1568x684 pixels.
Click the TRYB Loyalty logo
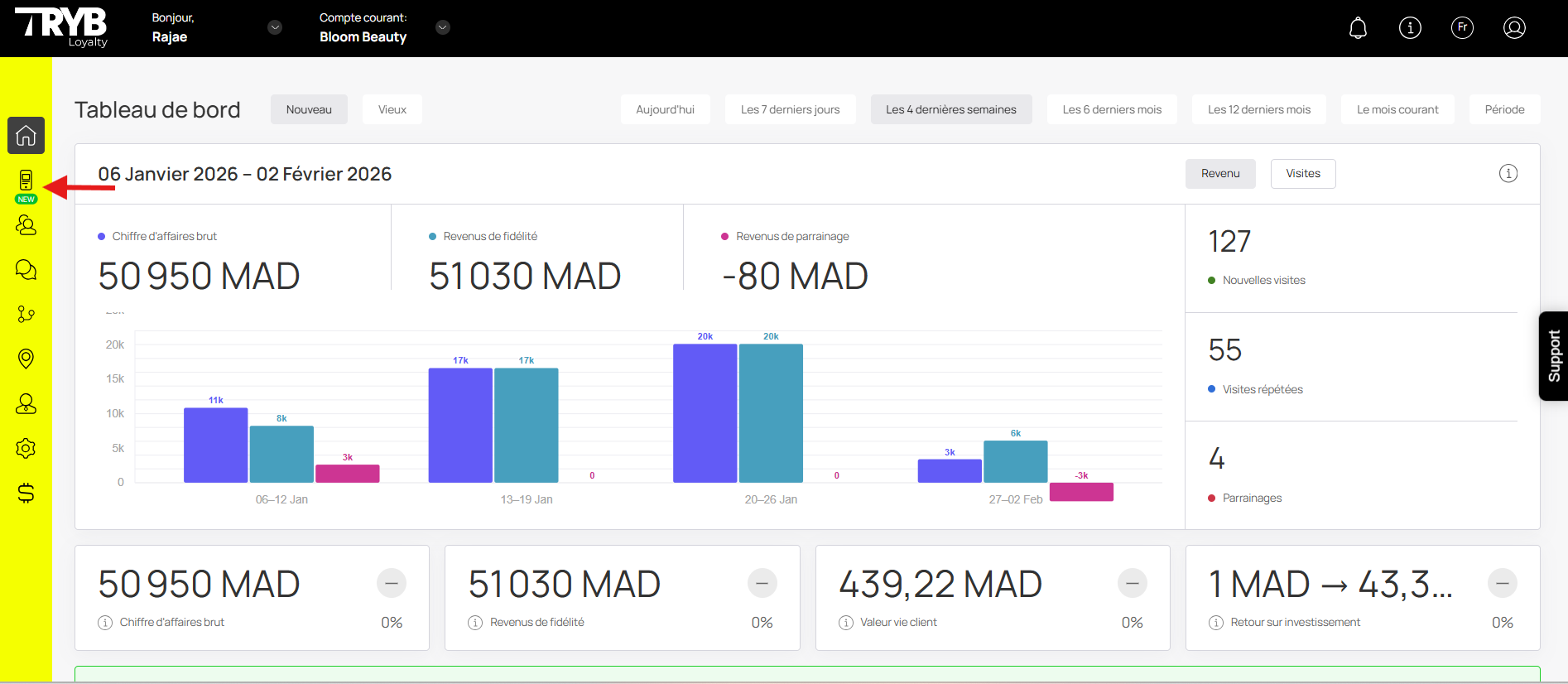coord(61,27)
